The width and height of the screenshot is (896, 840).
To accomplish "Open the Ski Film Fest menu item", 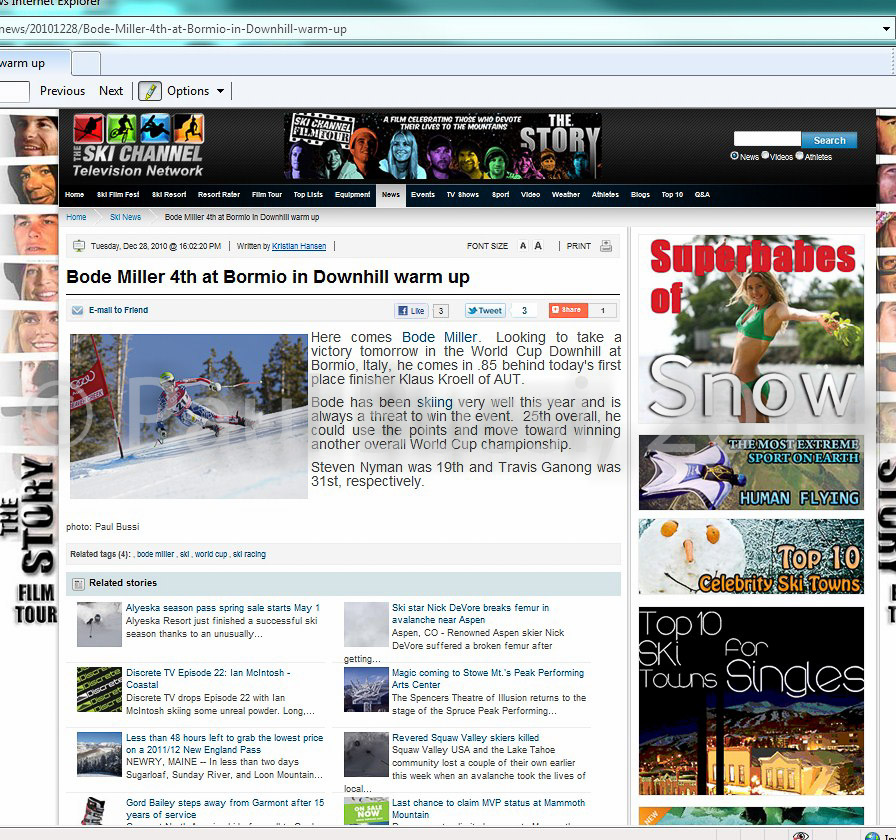I will [x=118, y=195].
